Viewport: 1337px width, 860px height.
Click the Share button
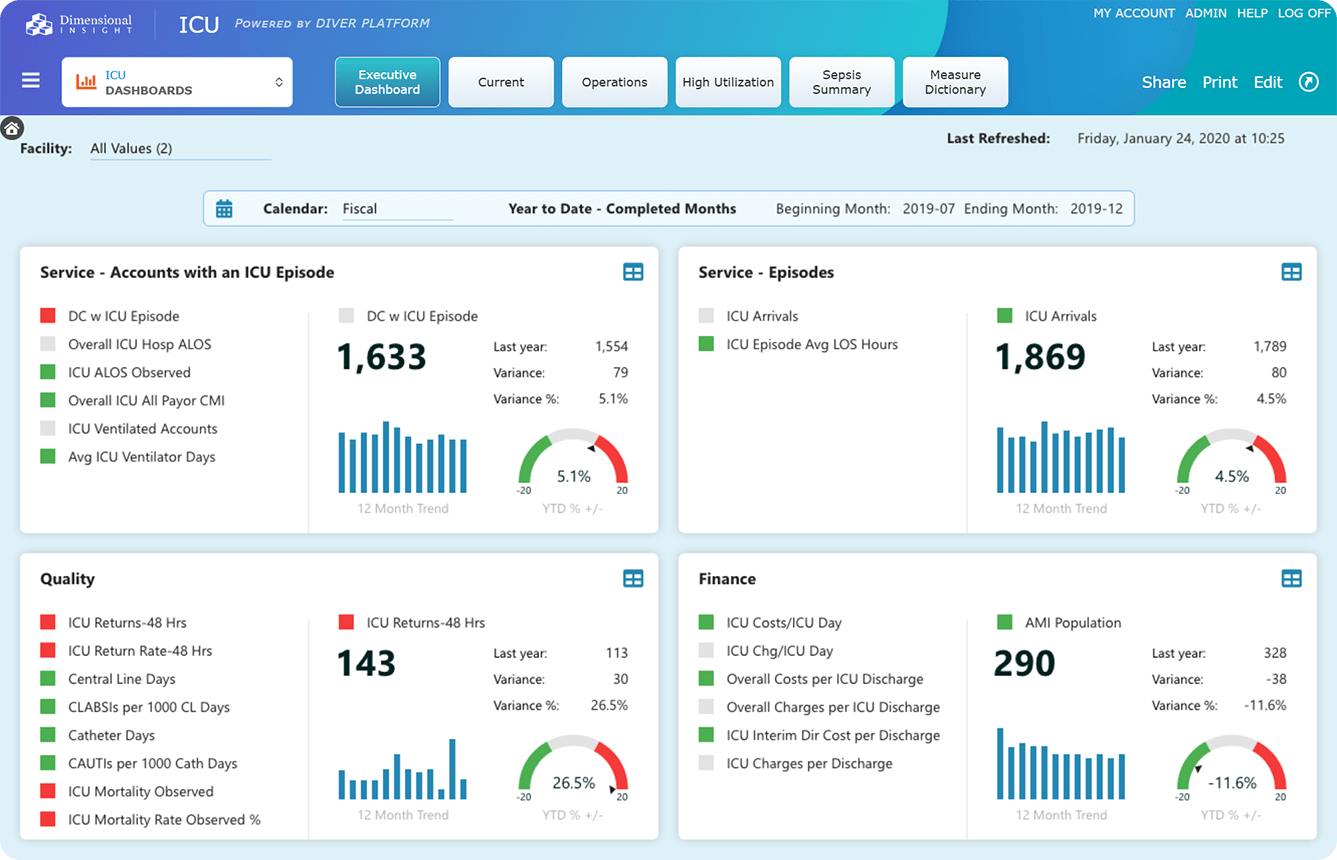pyautogui.click(x=1163, y=82)
